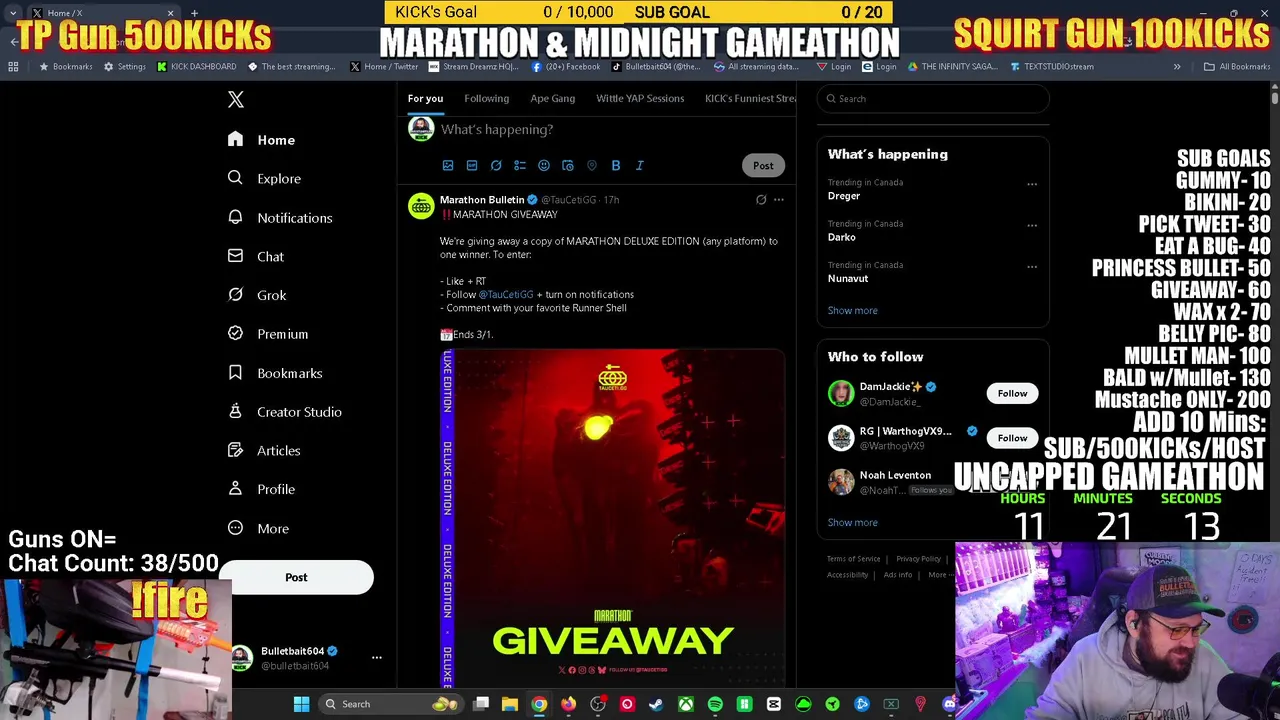Screen dimensions: 1280x720
Task: Expand the More menu in sidebar
Action: pos(259,528)
